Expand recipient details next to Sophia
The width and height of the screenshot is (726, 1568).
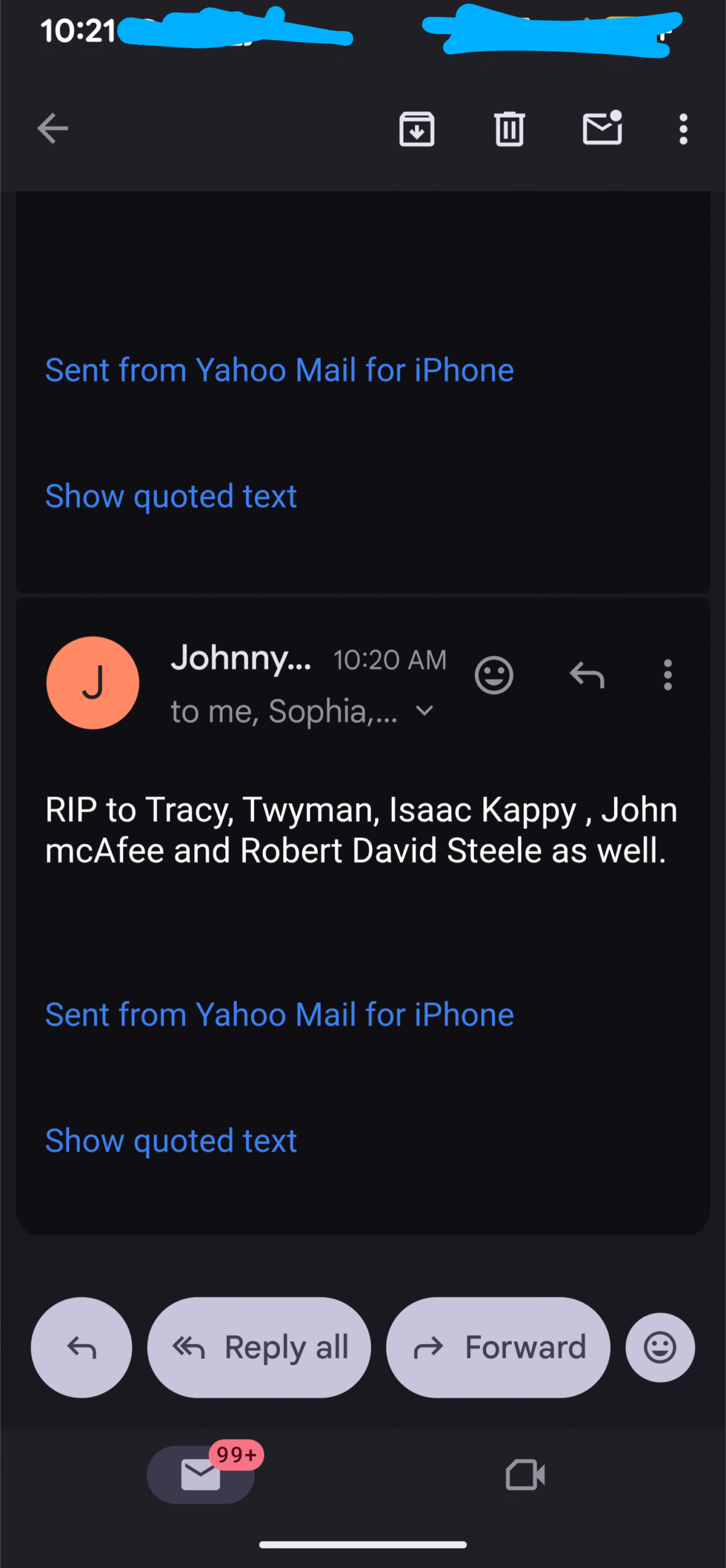click(x=424, y=710)
